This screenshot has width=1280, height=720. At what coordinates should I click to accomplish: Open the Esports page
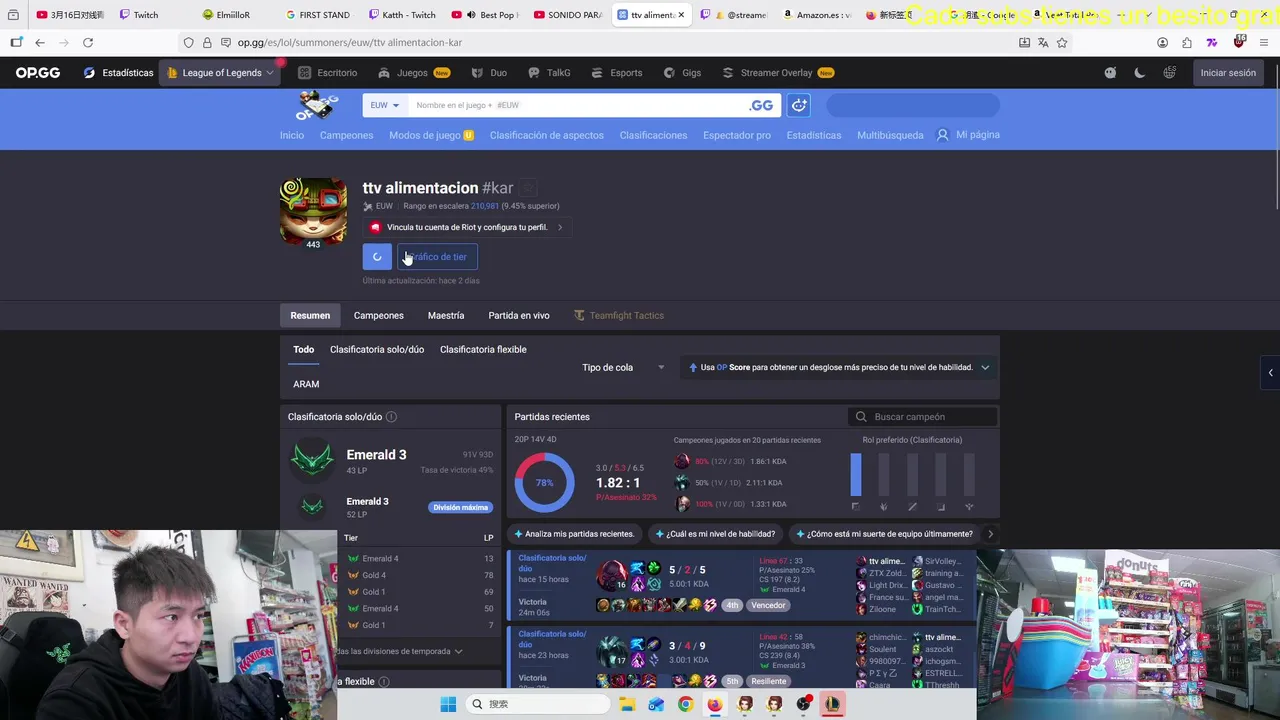[x=617, y=73]
